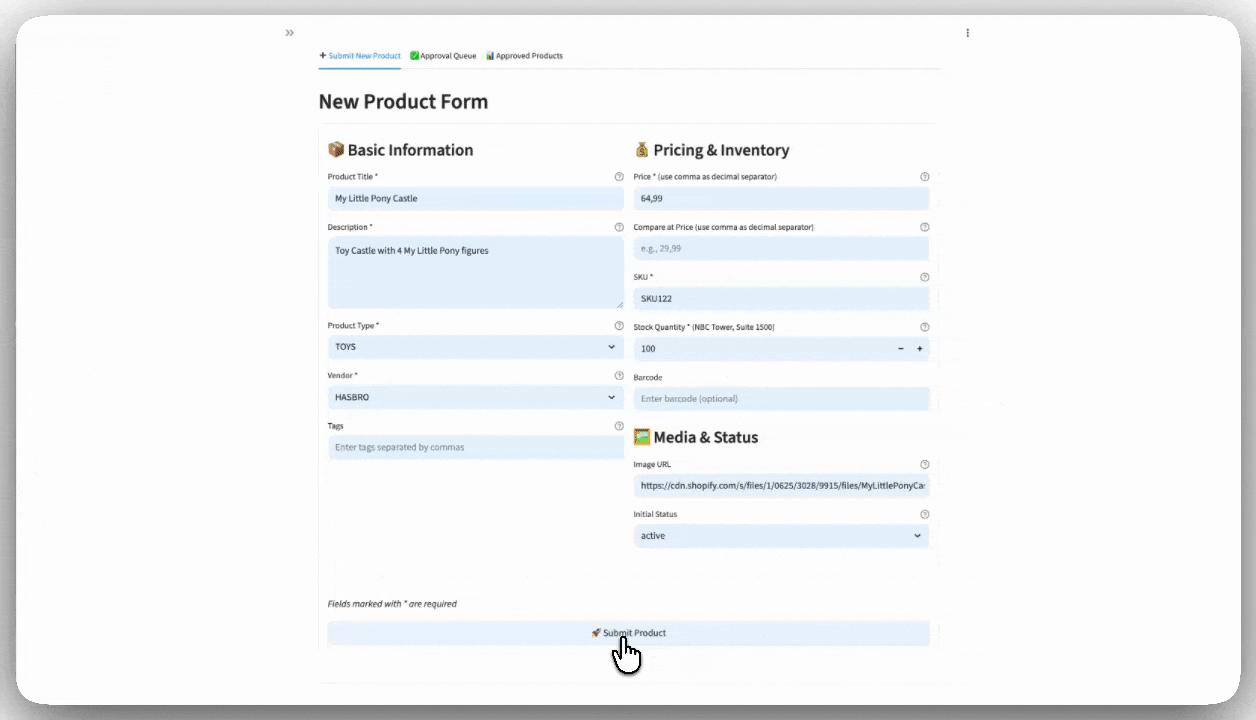
Task: Show help icon for Compare at Price
Action: 924,227
